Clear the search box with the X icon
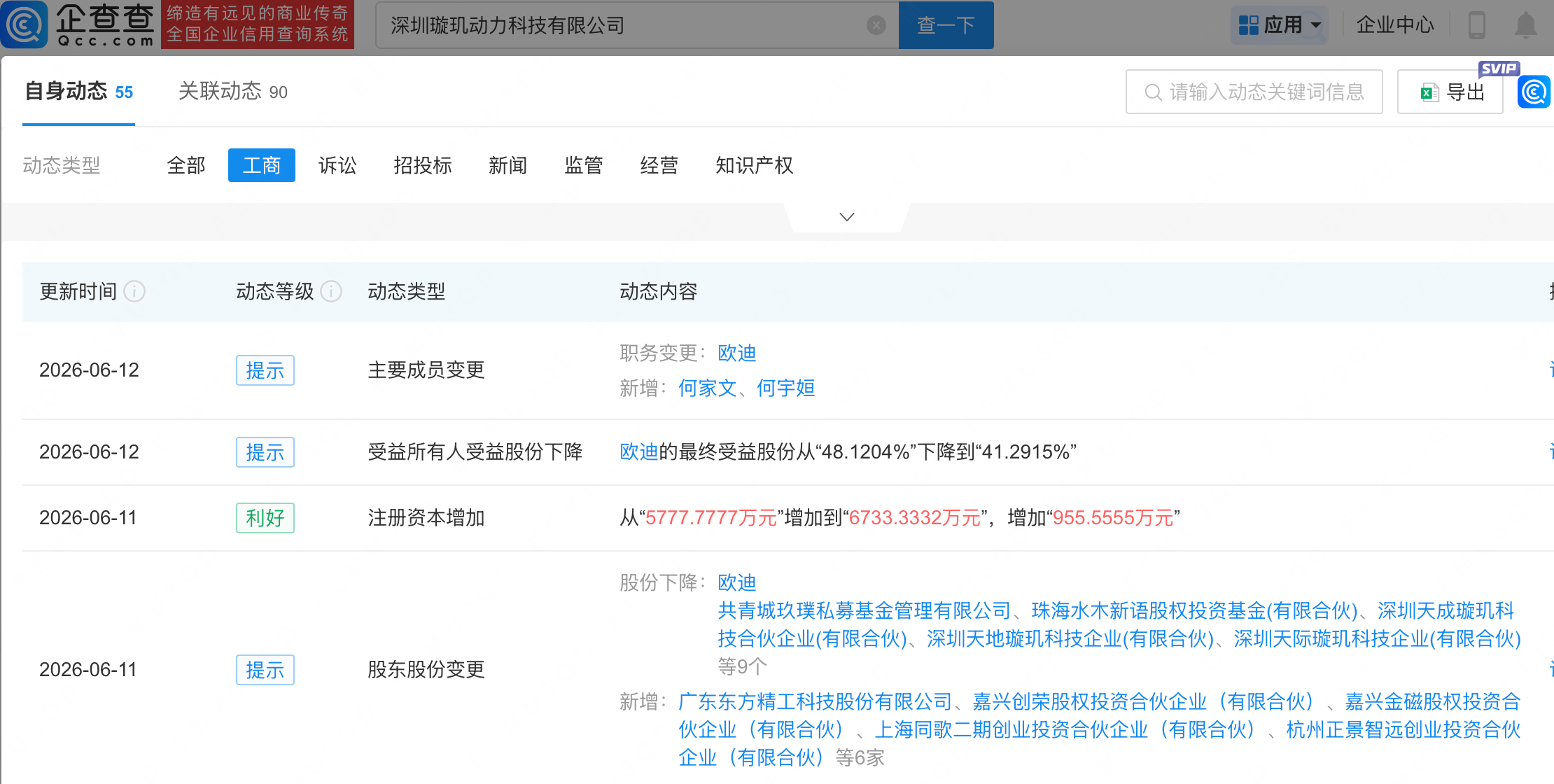This screenshot has height=784, width=1554. tap(876, 26)
